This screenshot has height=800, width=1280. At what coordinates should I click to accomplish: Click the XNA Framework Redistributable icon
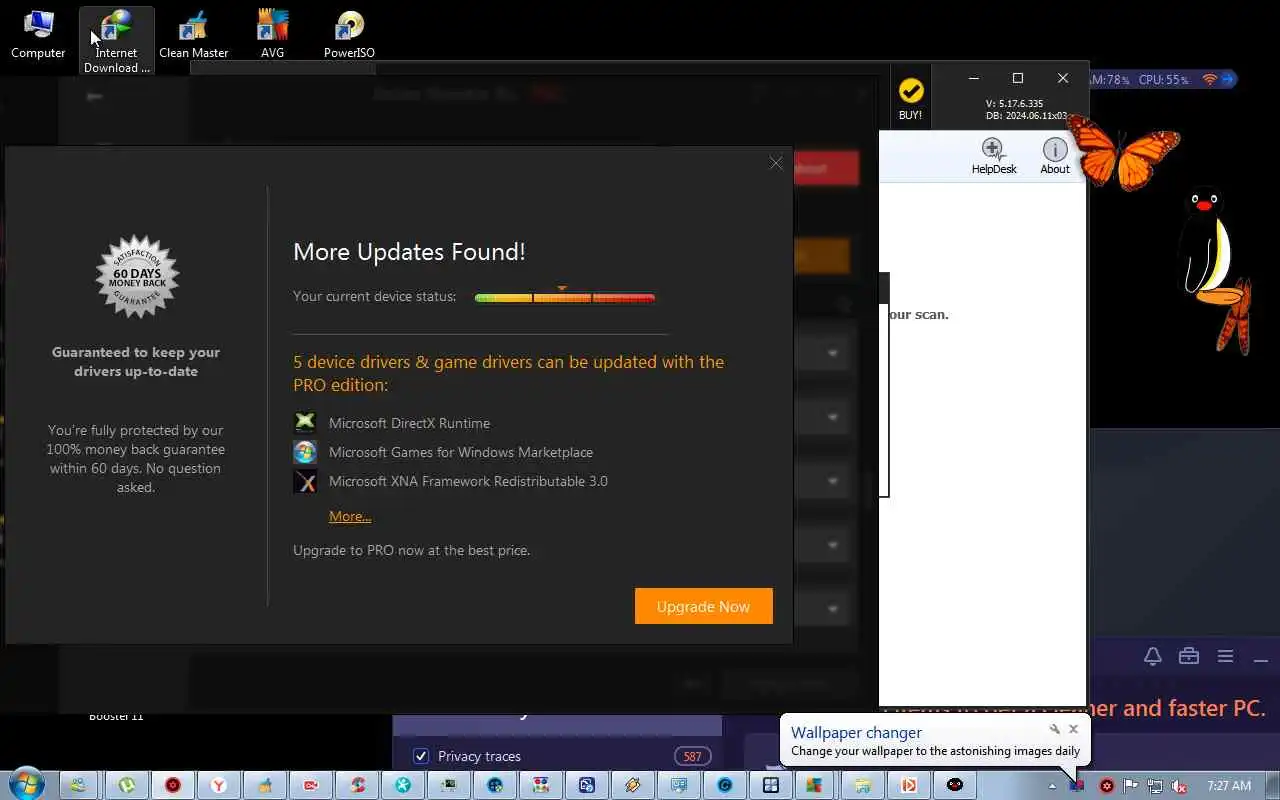tap(305, 481)
